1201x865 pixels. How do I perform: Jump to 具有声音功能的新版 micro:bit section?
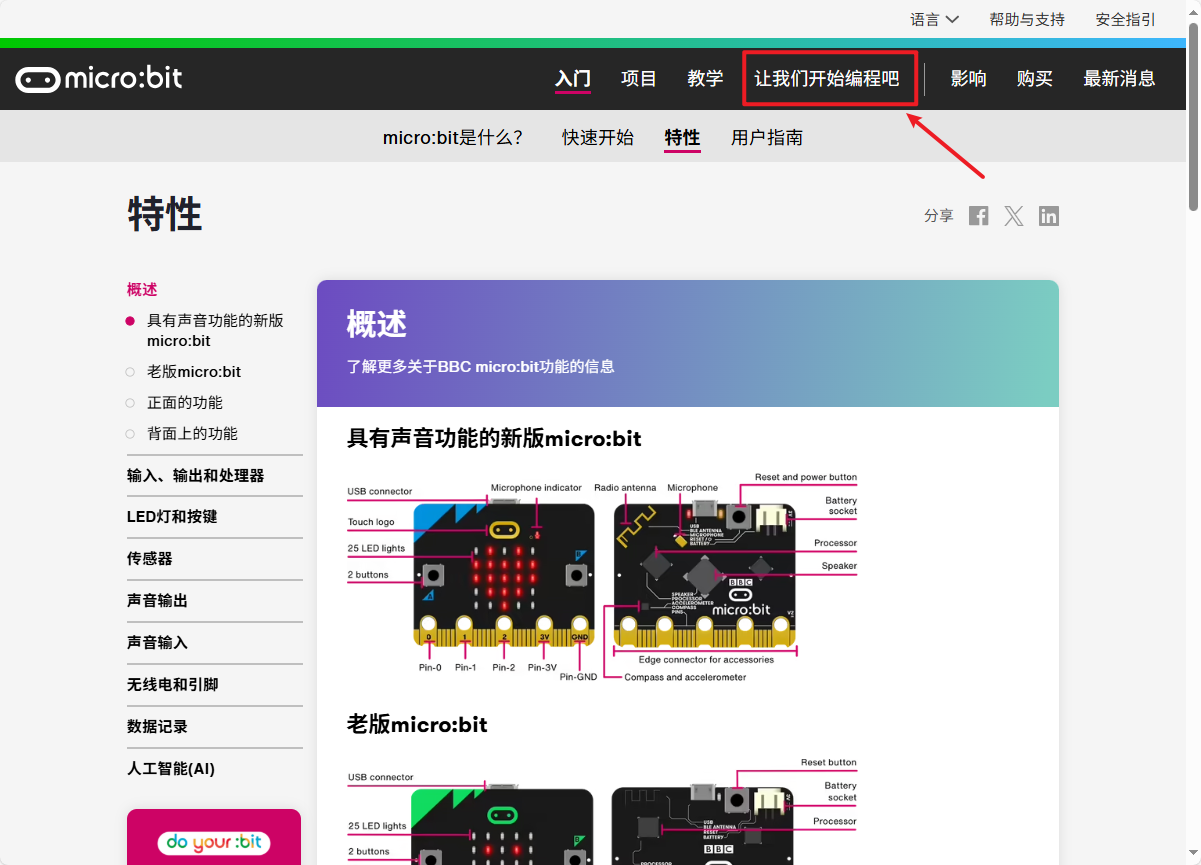pyautogui.click(x=215, y=331)
